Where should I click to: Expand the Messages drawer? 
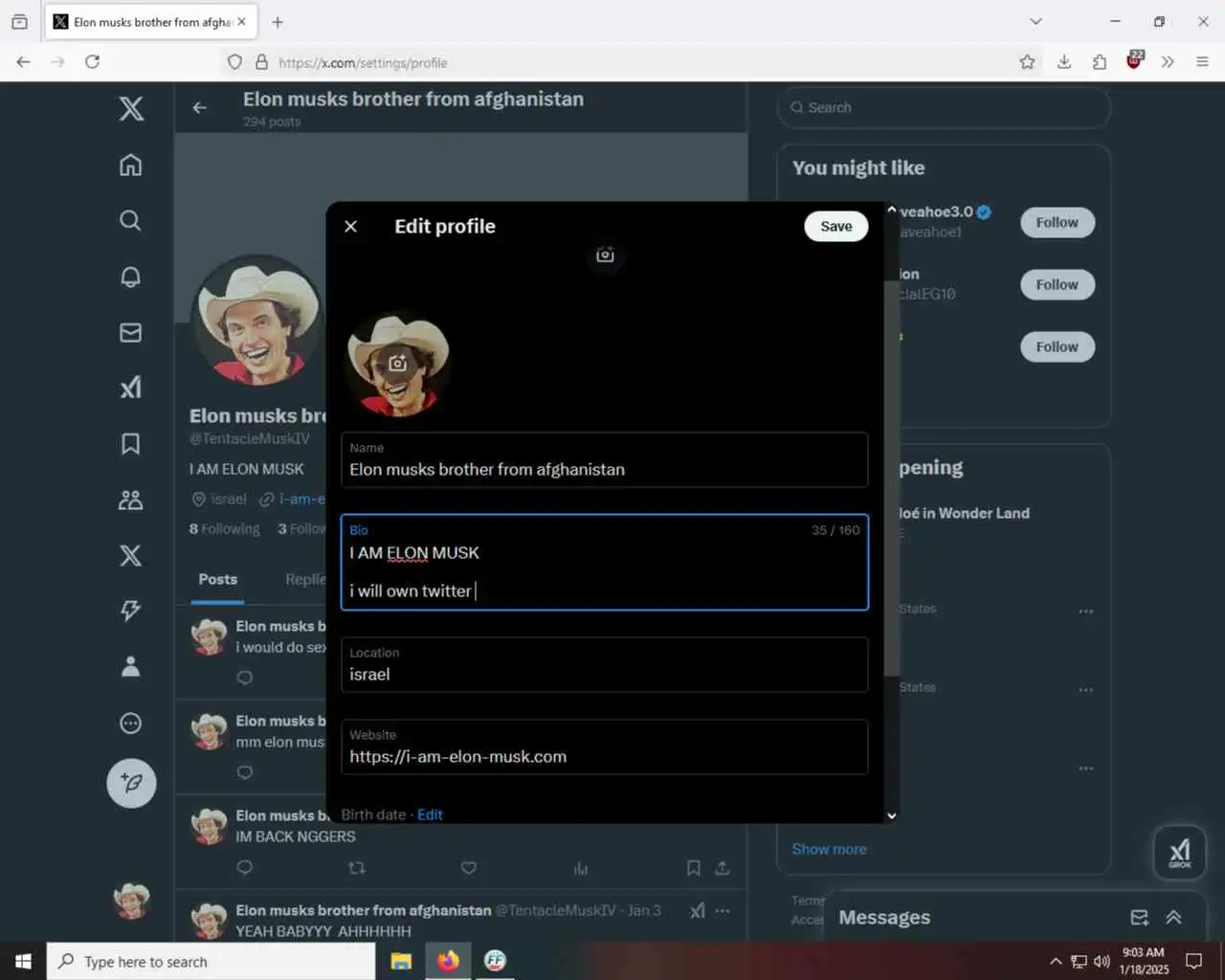click(x=1174, y=917)
